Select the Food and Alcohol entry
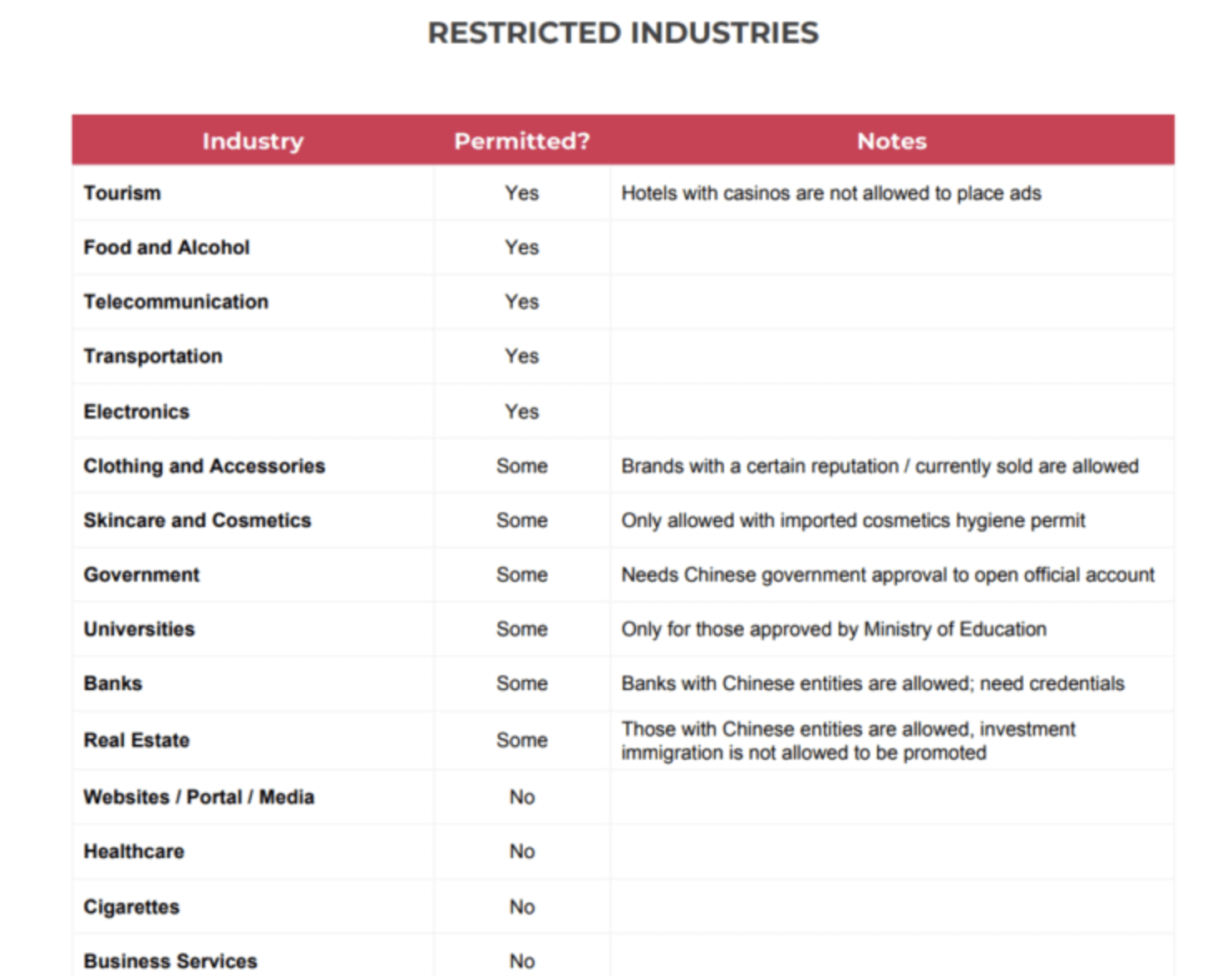The image size is (1232, 976). (166, 247)
